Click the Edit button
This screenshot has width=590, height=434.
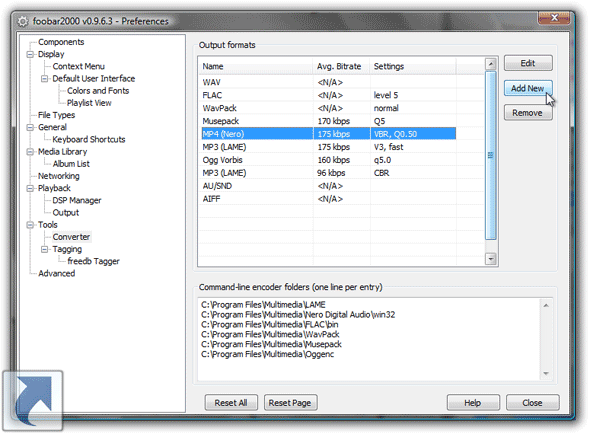click(528, 63)
